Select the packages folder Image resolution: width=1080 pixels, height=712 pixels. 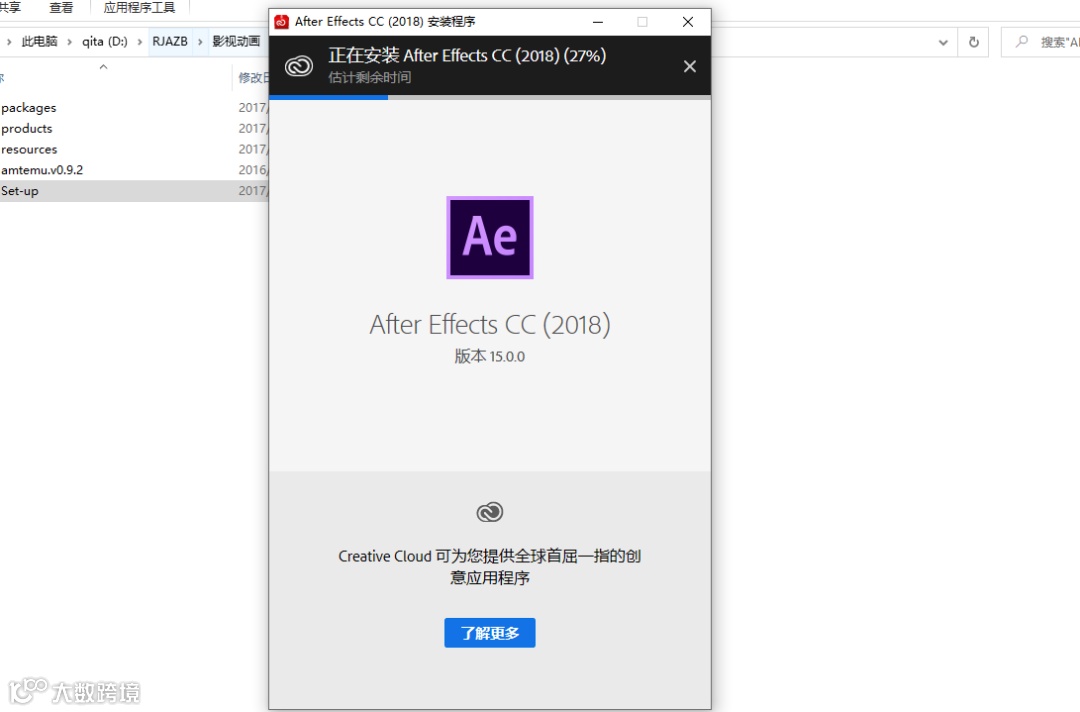(x=29, y=108)
